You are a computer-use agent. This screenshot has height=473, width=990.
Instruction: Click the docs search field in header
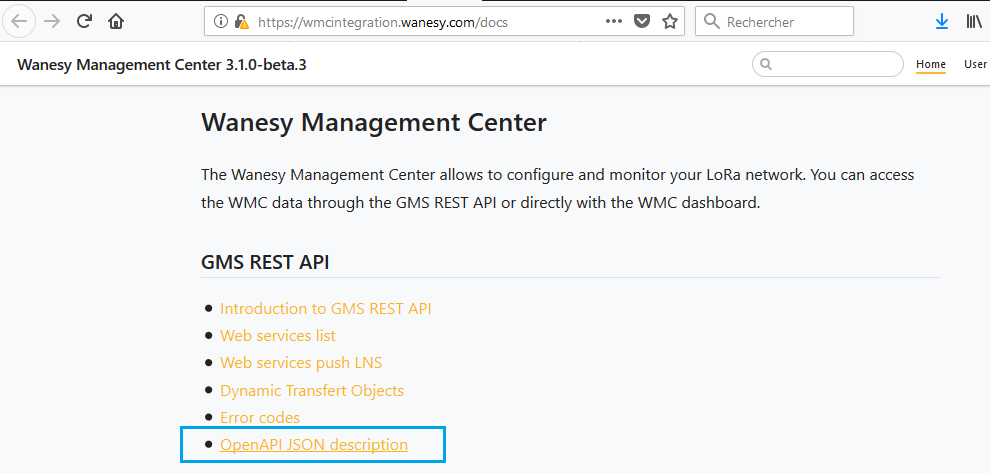[x=835, y=64]
